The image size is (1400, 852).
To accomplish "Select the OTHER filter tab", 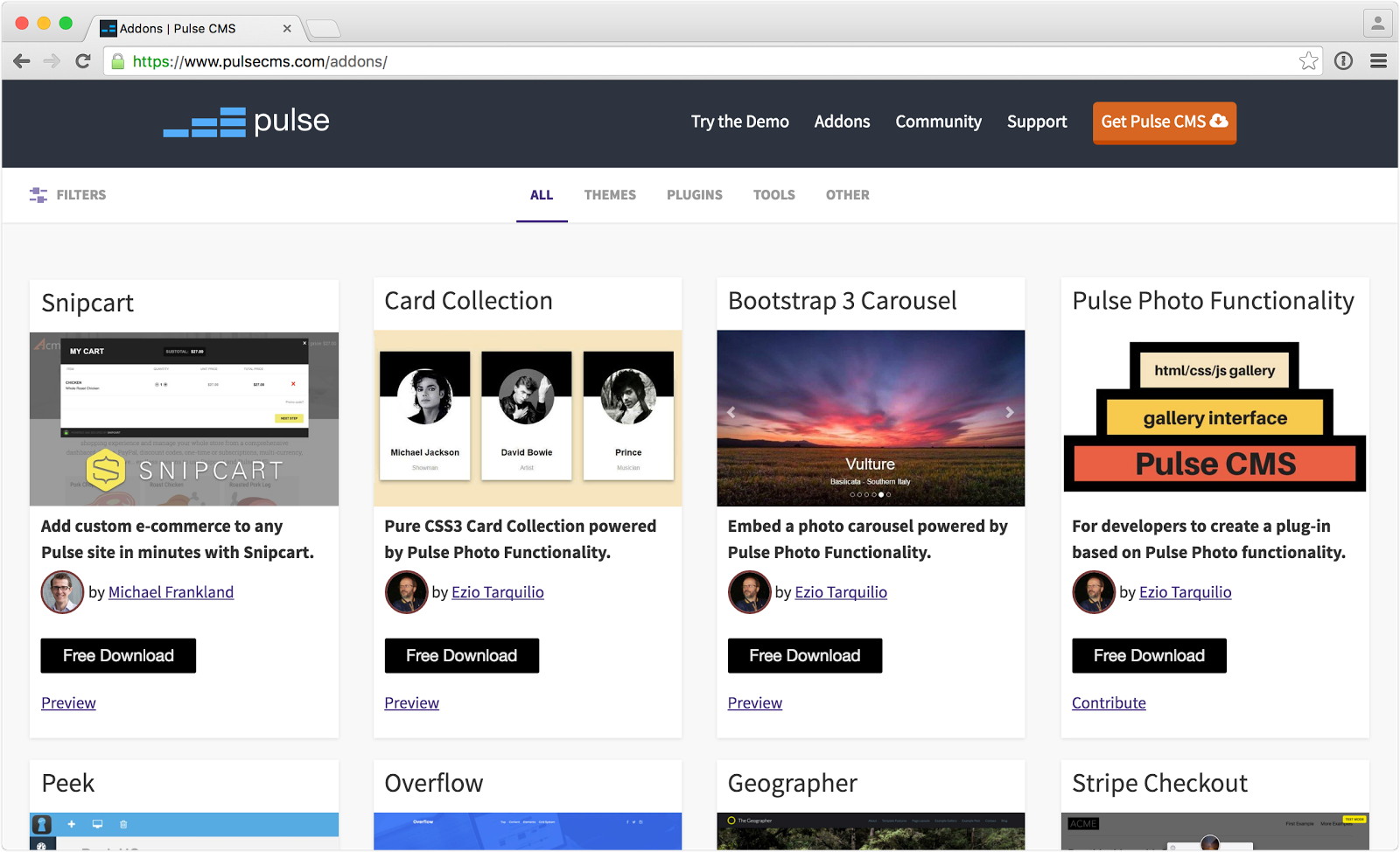I will (x=848, y=195).
